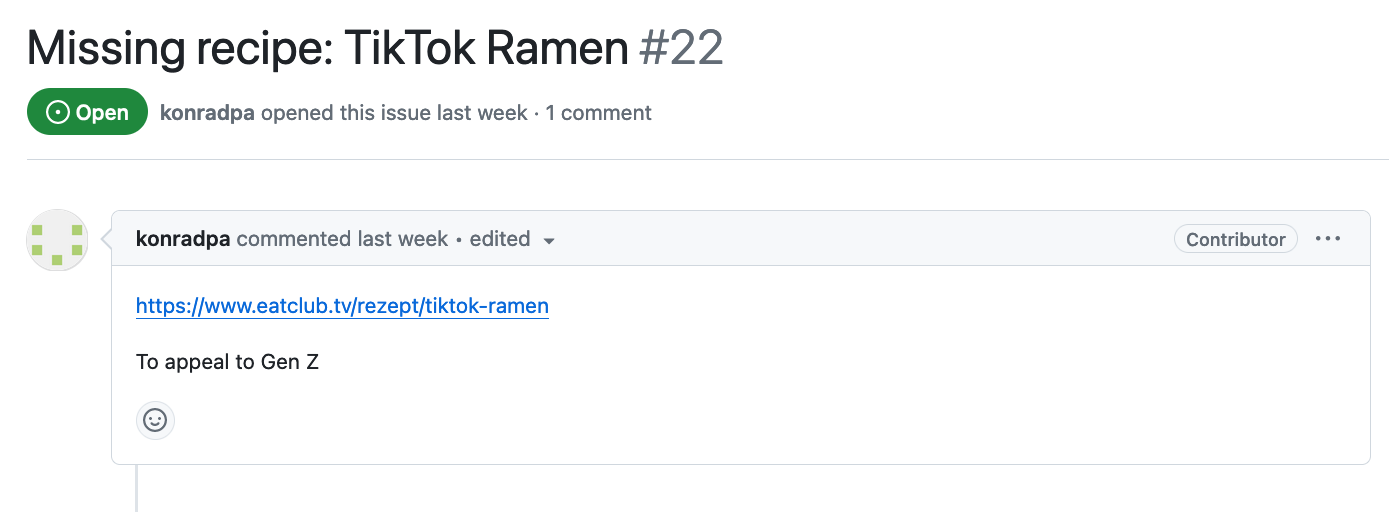Image resolution: width=1389 pixels, height=512 pixels.
Task: Click the issue title 'Missing recipe: TikTok Ramen'
Action: tap(328, 48)
